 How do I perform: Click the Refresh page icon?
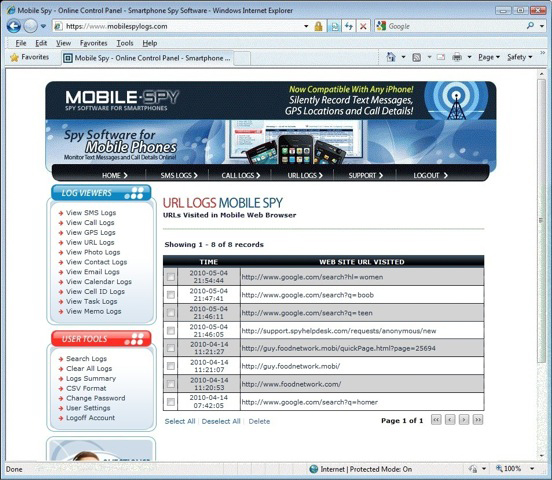click(x=349, y=26)
